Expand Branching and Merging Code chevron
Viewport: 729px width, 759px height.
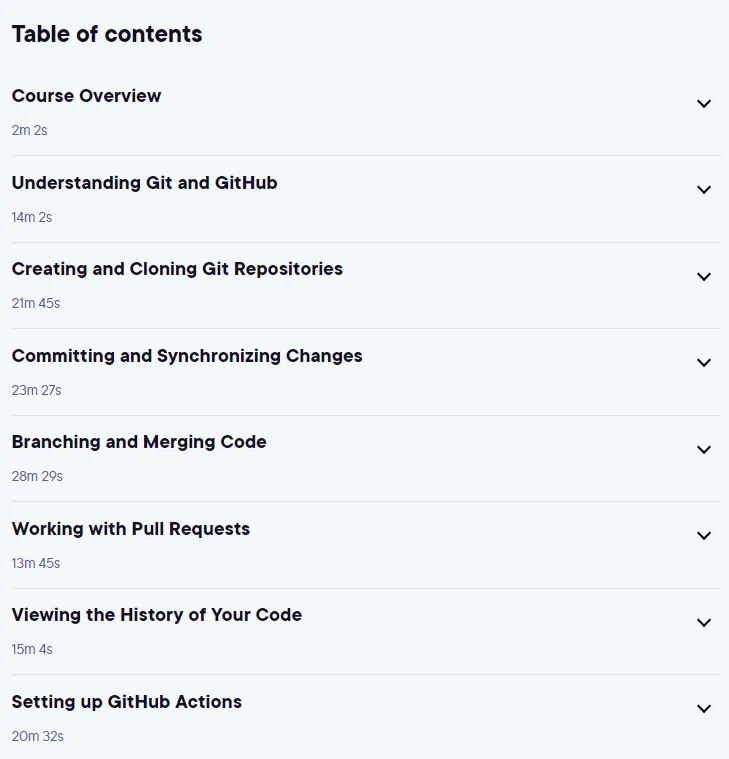703,449
